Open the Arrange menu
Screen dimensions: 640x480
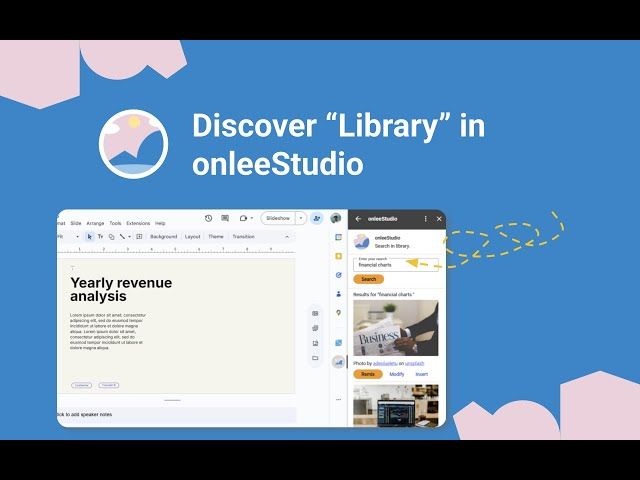click(x=96, y=223)
